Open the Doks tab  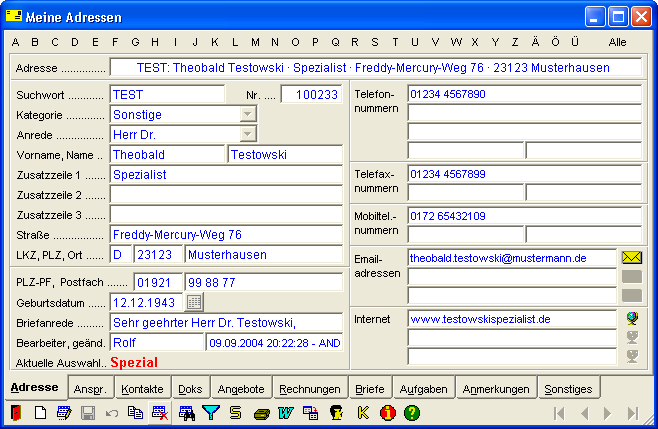click(190, 389)
